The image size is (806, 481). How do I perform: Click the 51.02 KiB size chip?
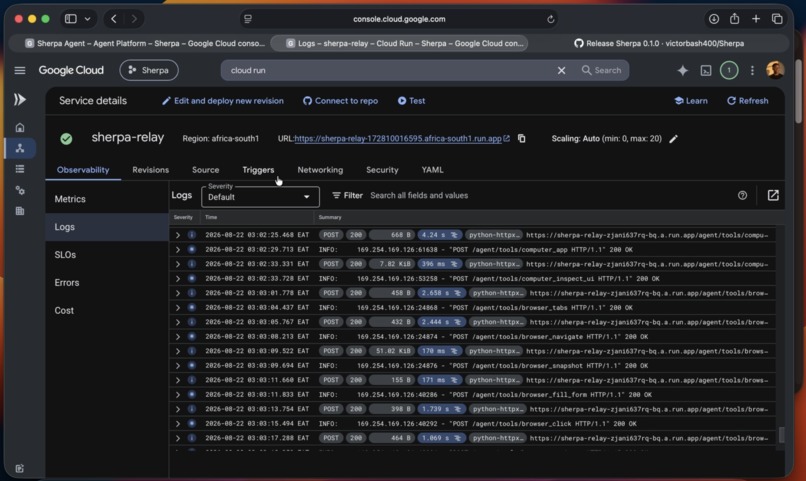pos(392,351)
